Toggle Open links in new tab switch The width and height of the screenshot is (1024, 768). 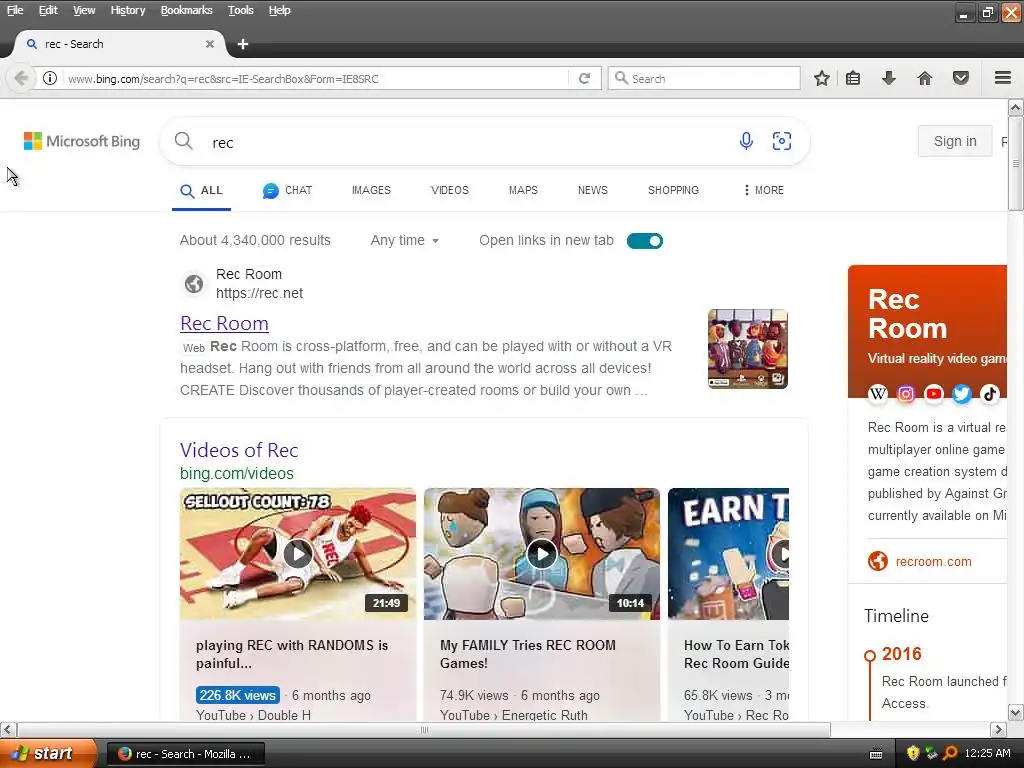[x=645, y=241]
